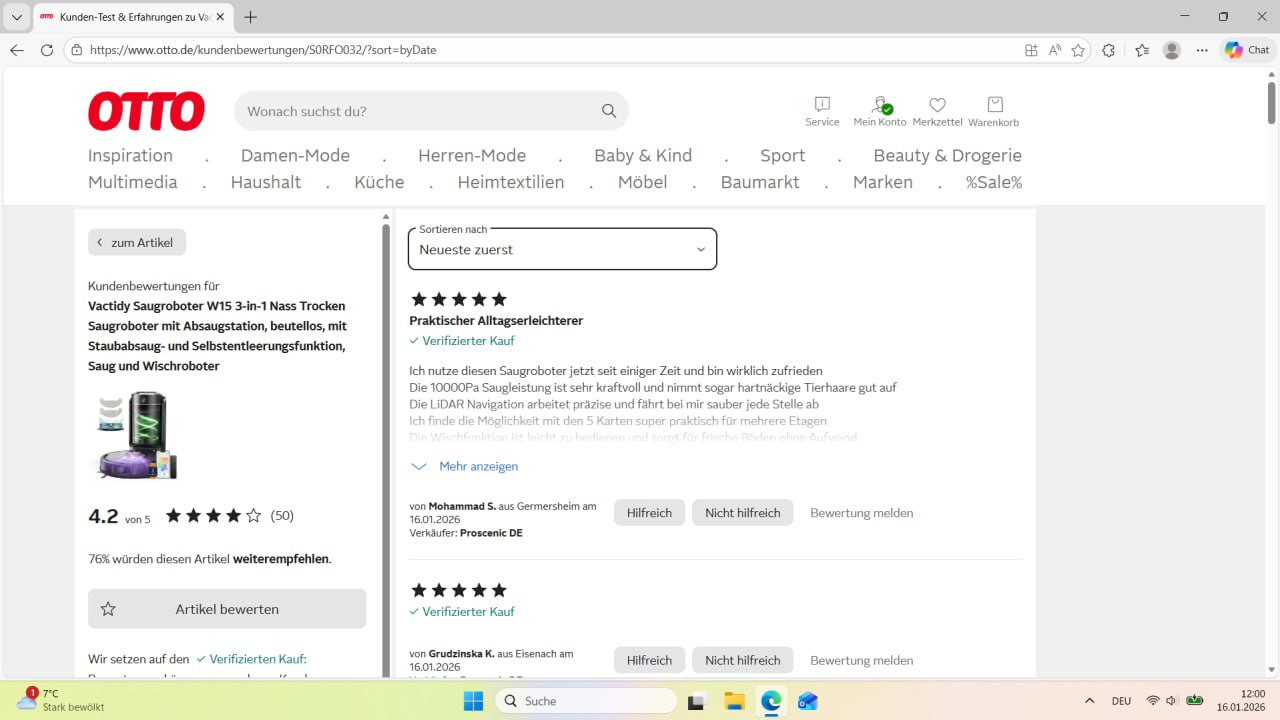Screen dimensions: 1280x720
Task: Open Task View in taskbar
Action: coord(698,701)
